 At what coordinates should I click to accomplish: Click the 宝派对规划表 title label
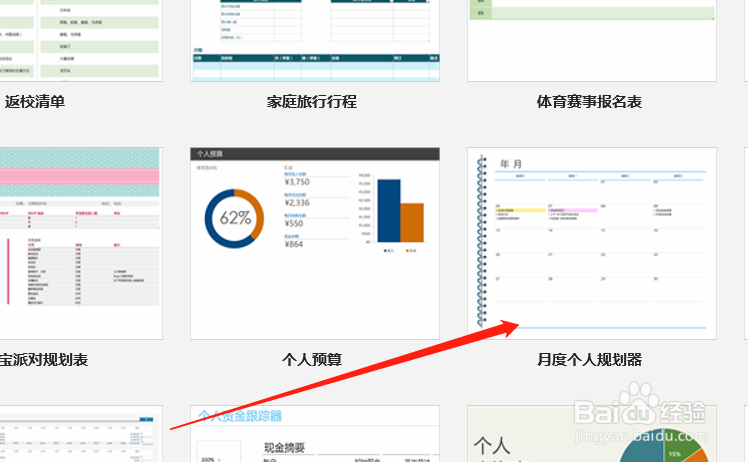click(44, 360)
